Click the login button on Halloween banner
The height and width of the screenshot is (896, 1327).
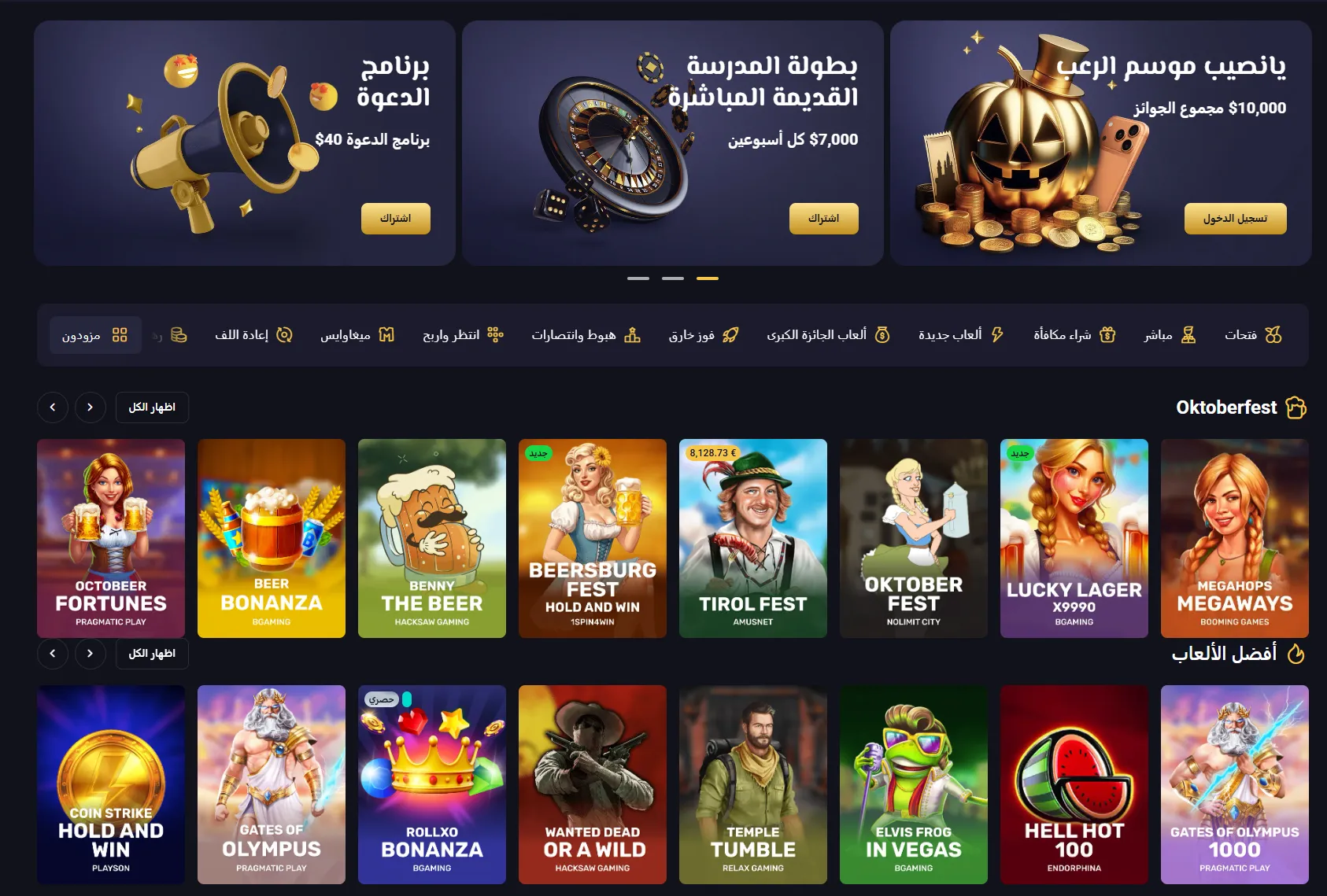coord(1235,219)
